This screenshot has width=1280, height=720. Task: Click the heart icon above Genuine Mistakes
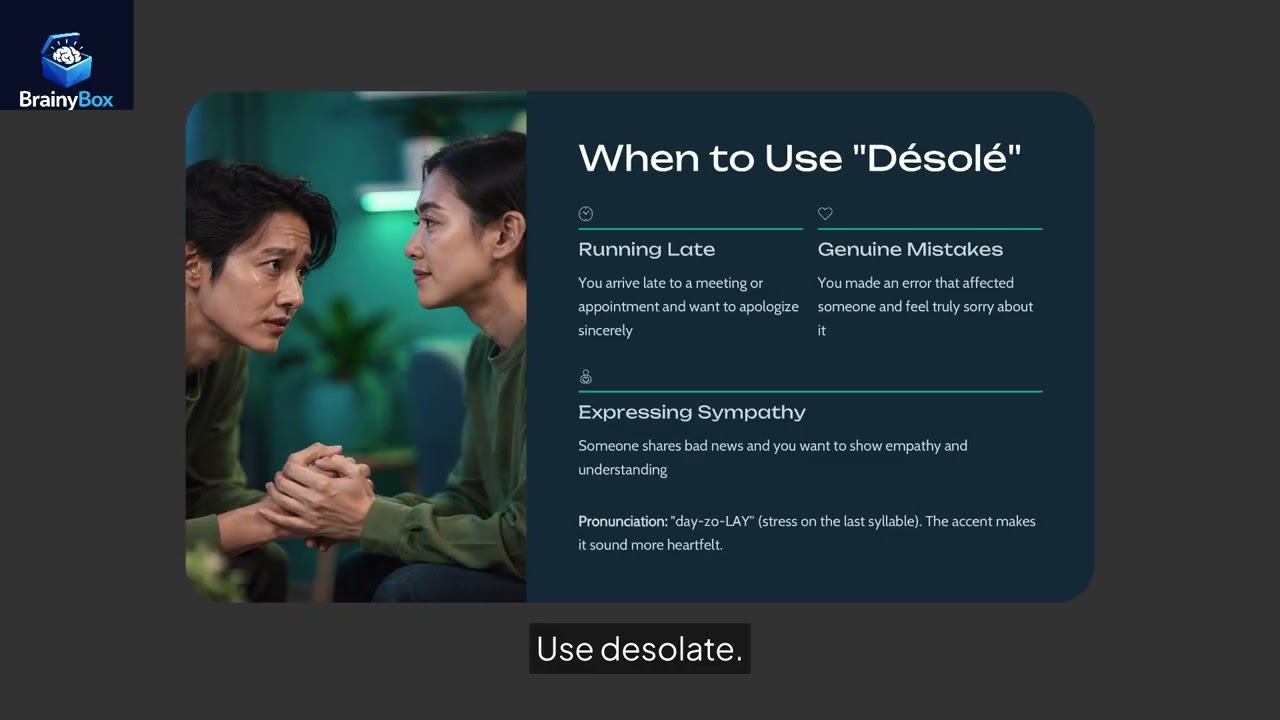pos(825,213)
